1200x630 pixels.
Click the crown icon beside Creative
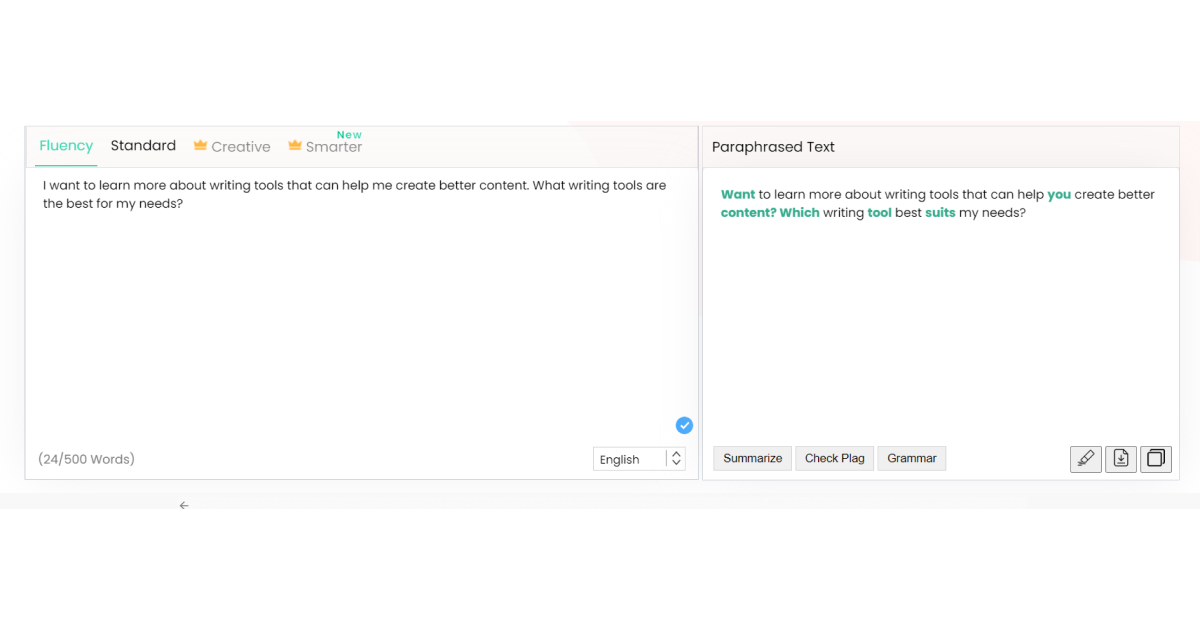click(200, 146)
